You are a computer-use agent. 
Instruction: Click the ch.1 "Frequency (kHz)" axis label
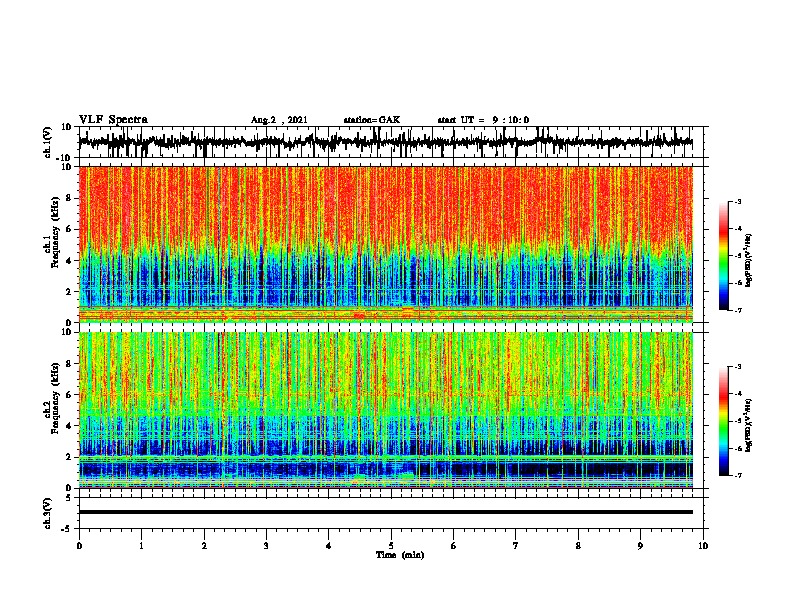(55, 232)
